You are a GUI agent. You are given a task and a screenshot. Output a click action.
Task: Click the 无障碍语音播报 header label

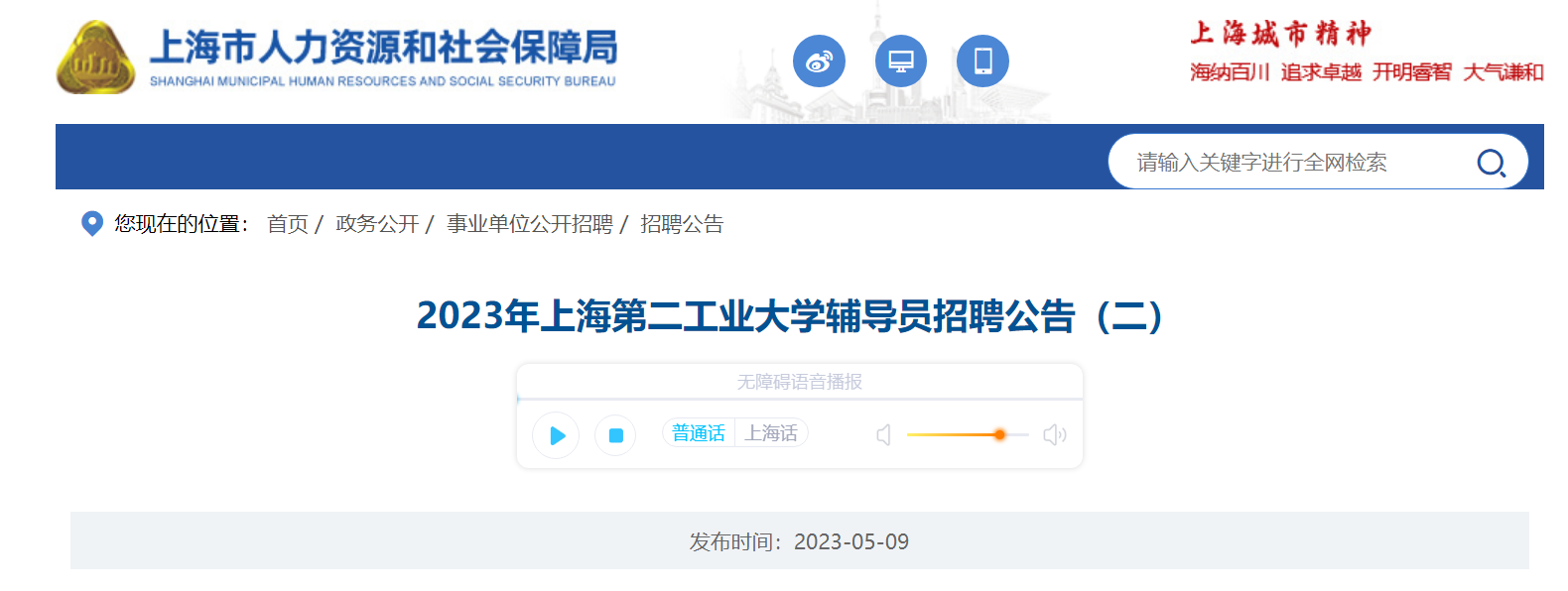800,382
